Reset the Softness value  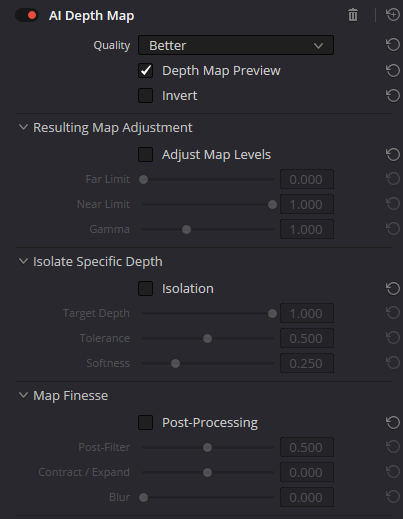[393, 363]
